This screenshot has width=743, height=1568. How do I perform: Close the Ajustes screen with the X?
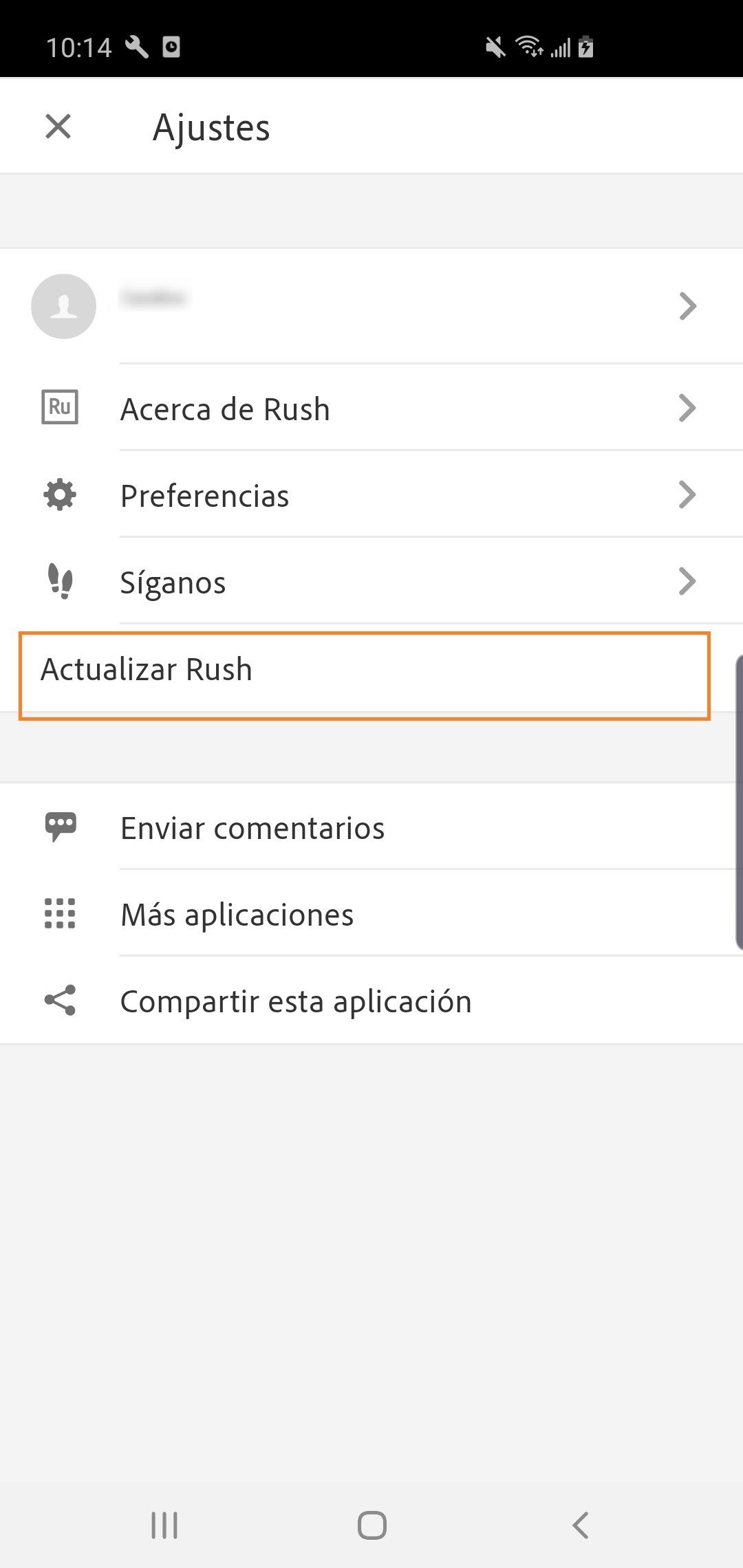pos(58,126)
